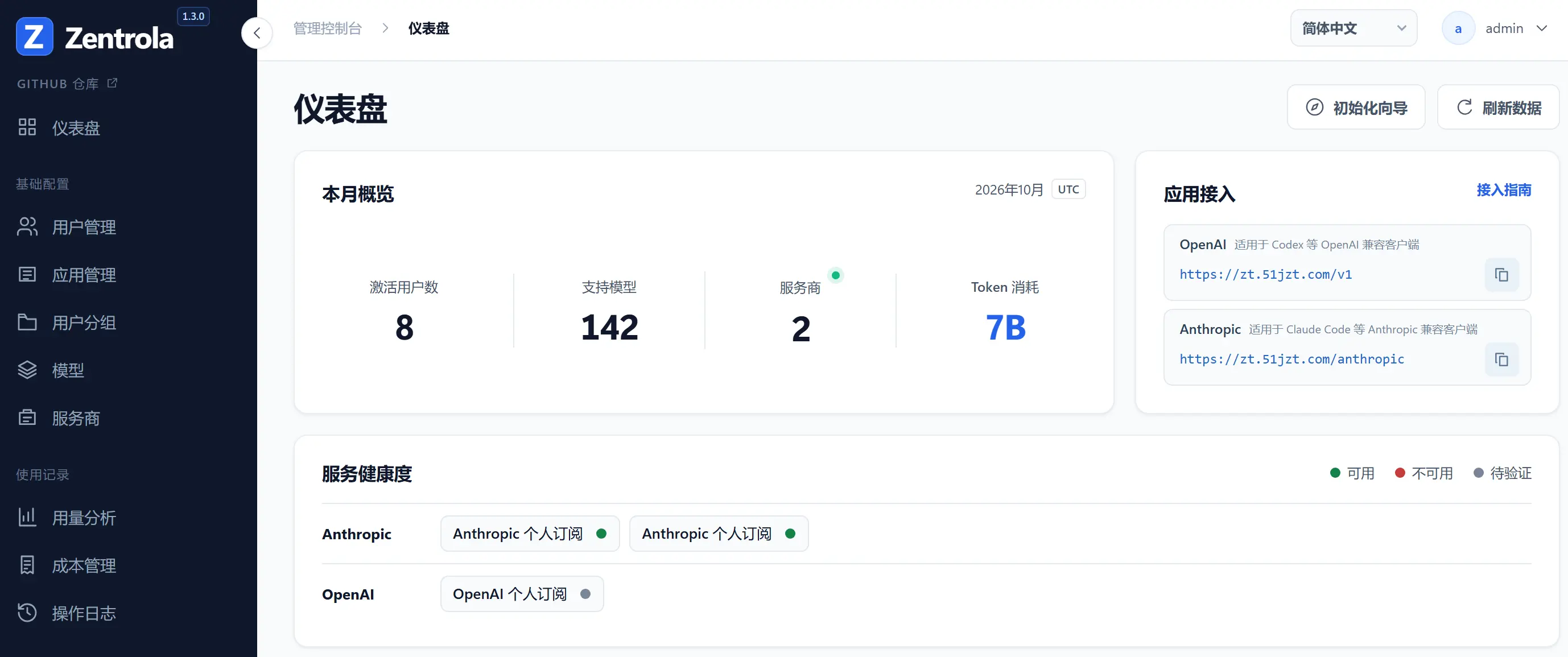Click the 操作日志 history icon
The width and height of the screenshot is (1568, 657).
(x=27, y=613)
